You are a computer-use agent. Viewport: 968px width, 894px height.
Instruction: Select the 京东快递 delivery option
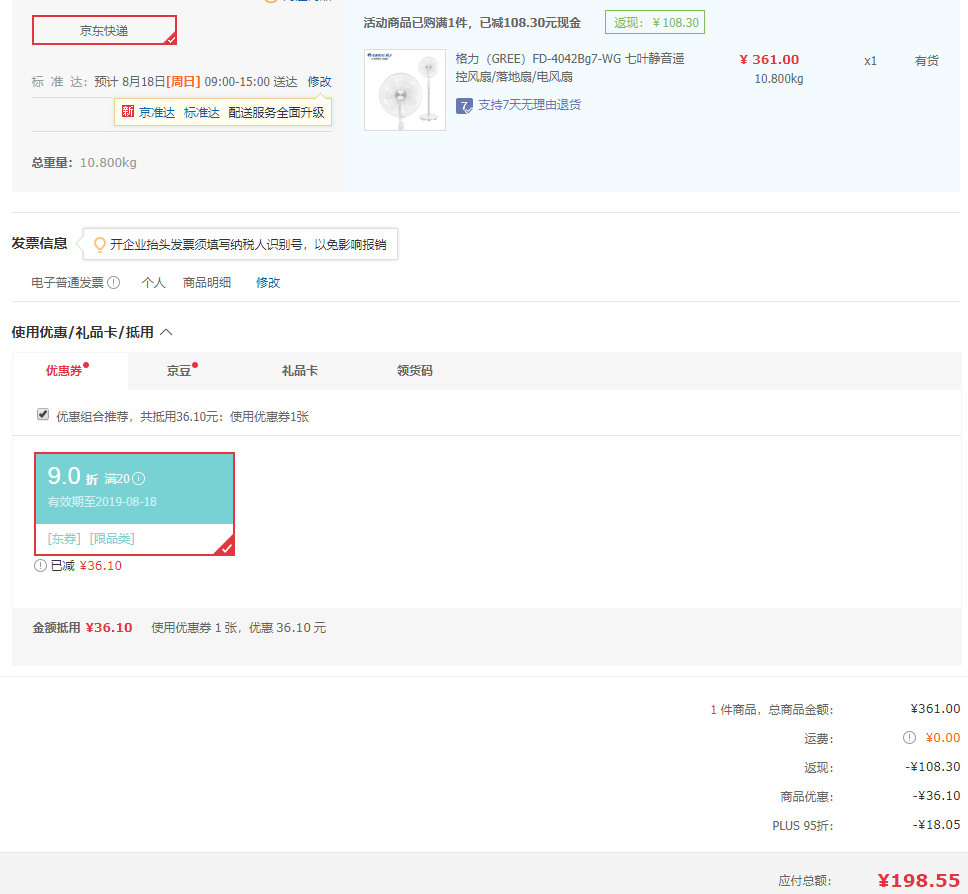click(x=104, y=30)
